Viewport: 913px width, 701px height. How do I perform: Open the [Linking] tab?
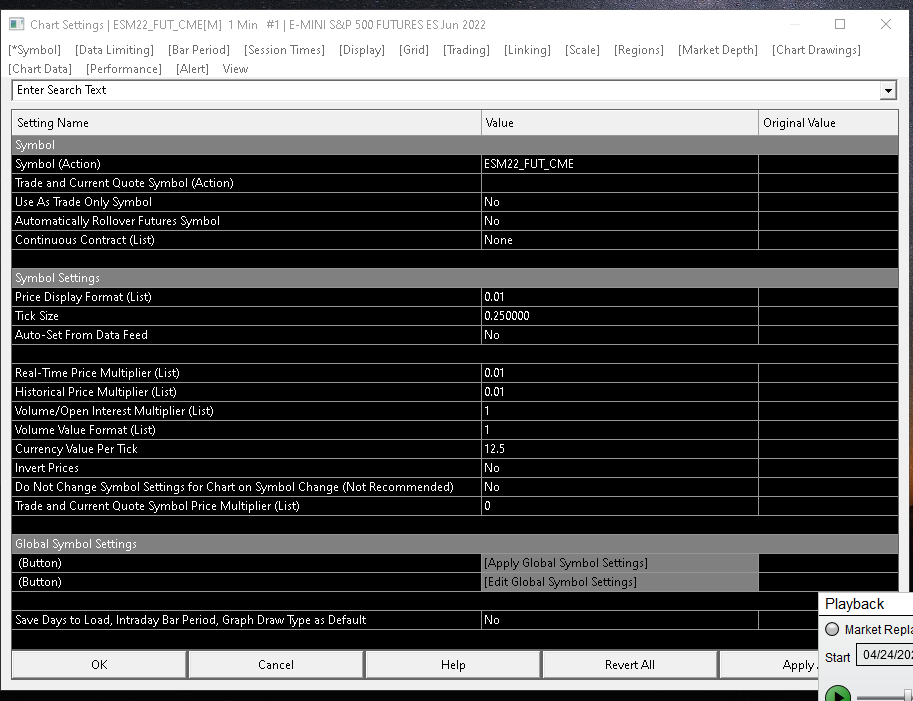527,50
